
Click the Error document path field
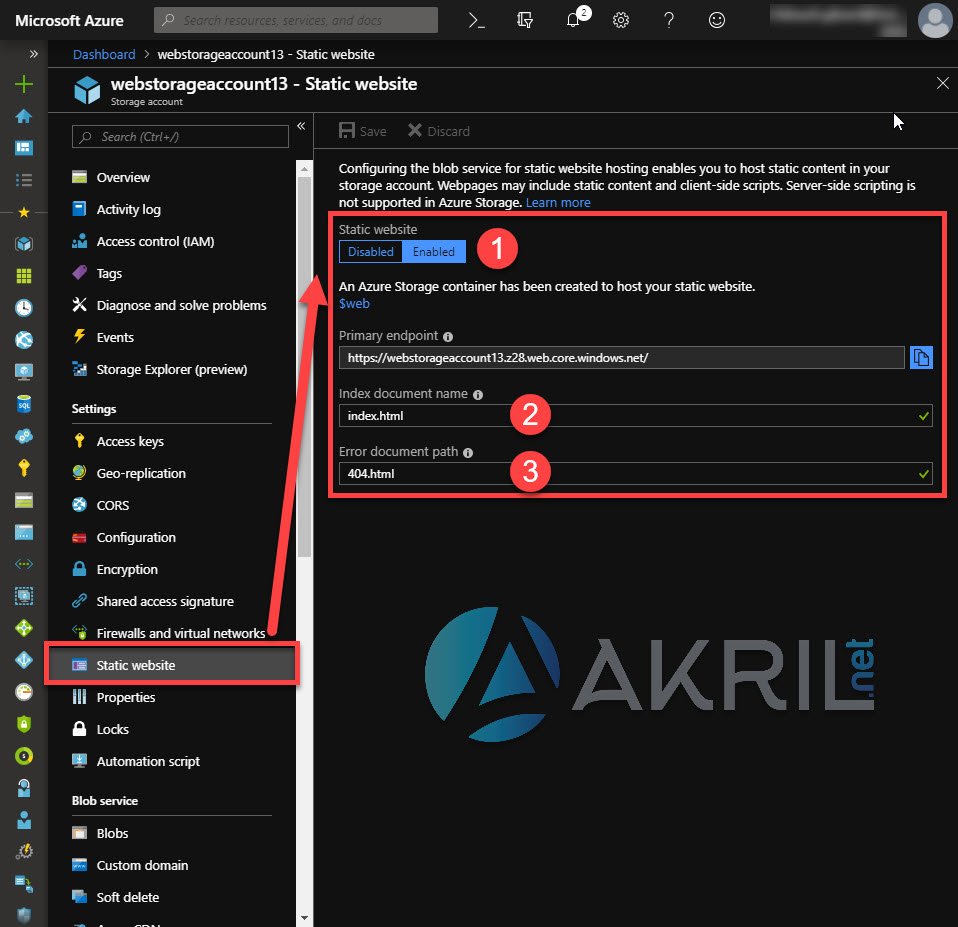(x=635, y=474)
